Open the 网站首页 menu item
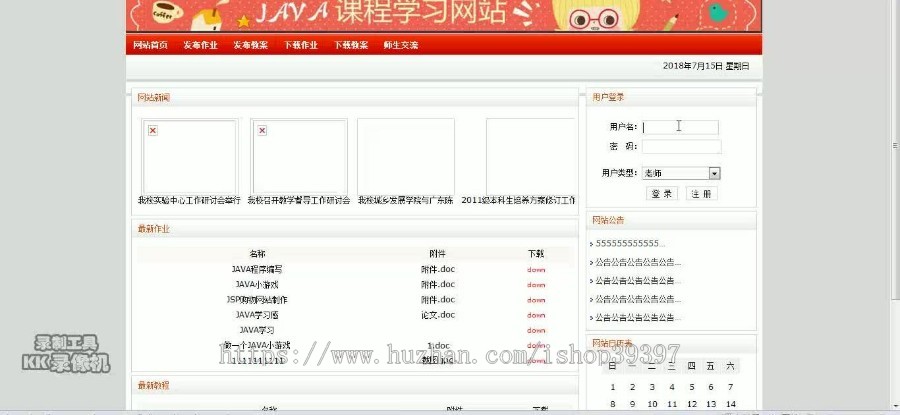Screen dimensions: 900x415 pos(150,45)
